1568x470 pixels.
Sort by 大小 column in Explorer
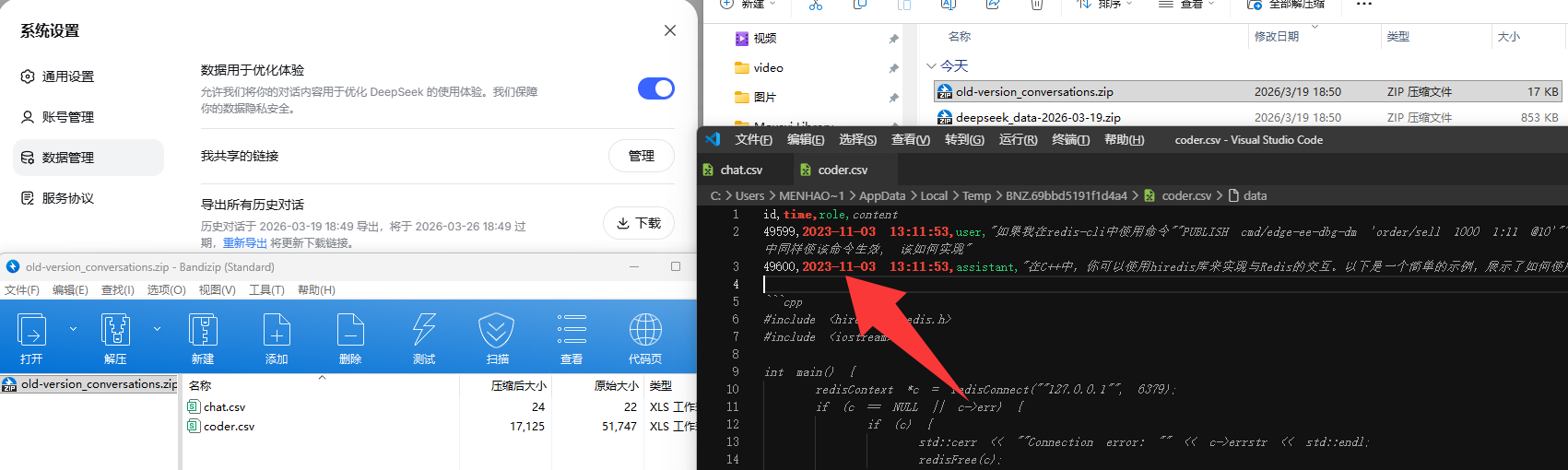(1509, 37)
